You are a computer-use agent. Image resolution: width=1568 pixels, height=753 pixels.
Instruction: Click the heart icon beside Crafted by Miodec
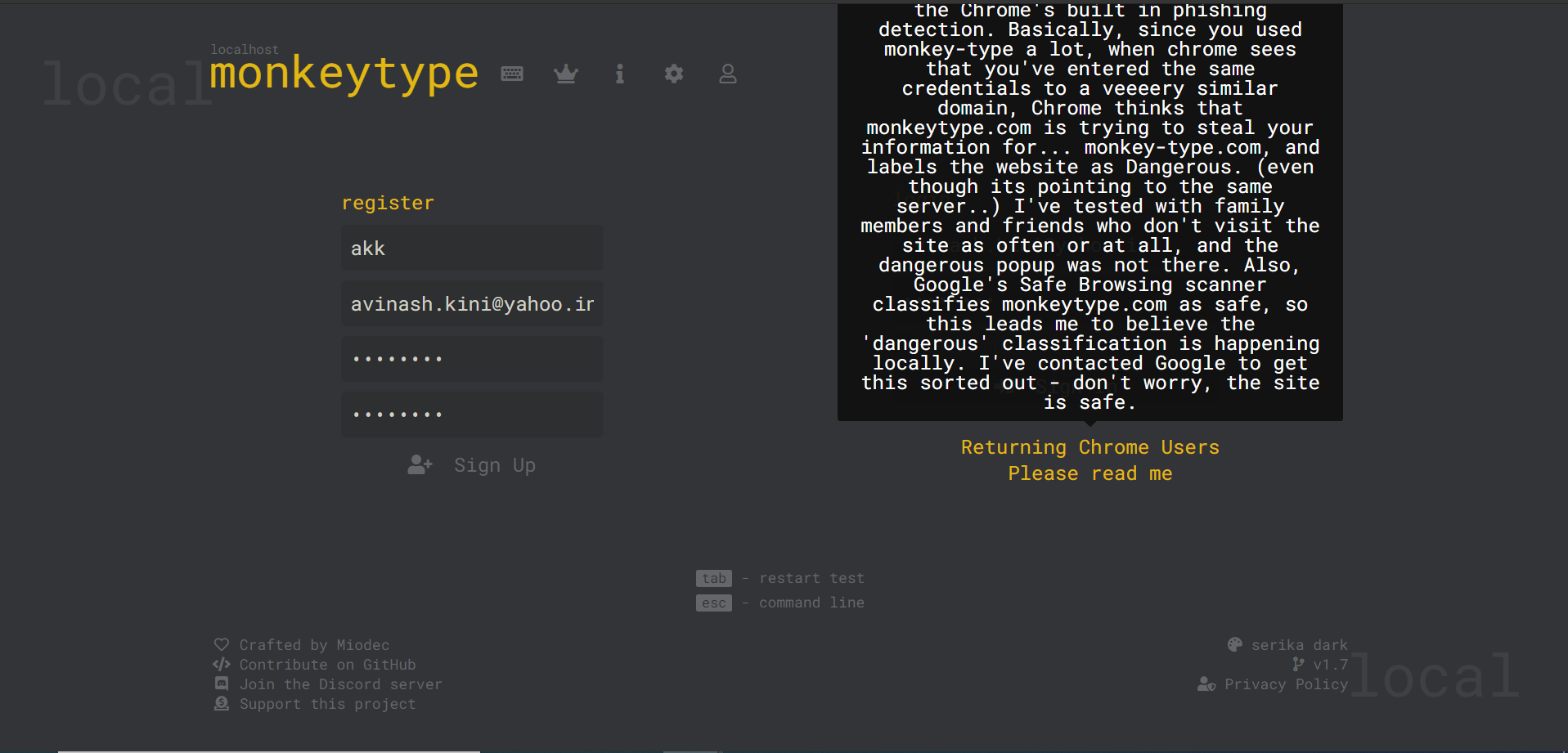222,644
